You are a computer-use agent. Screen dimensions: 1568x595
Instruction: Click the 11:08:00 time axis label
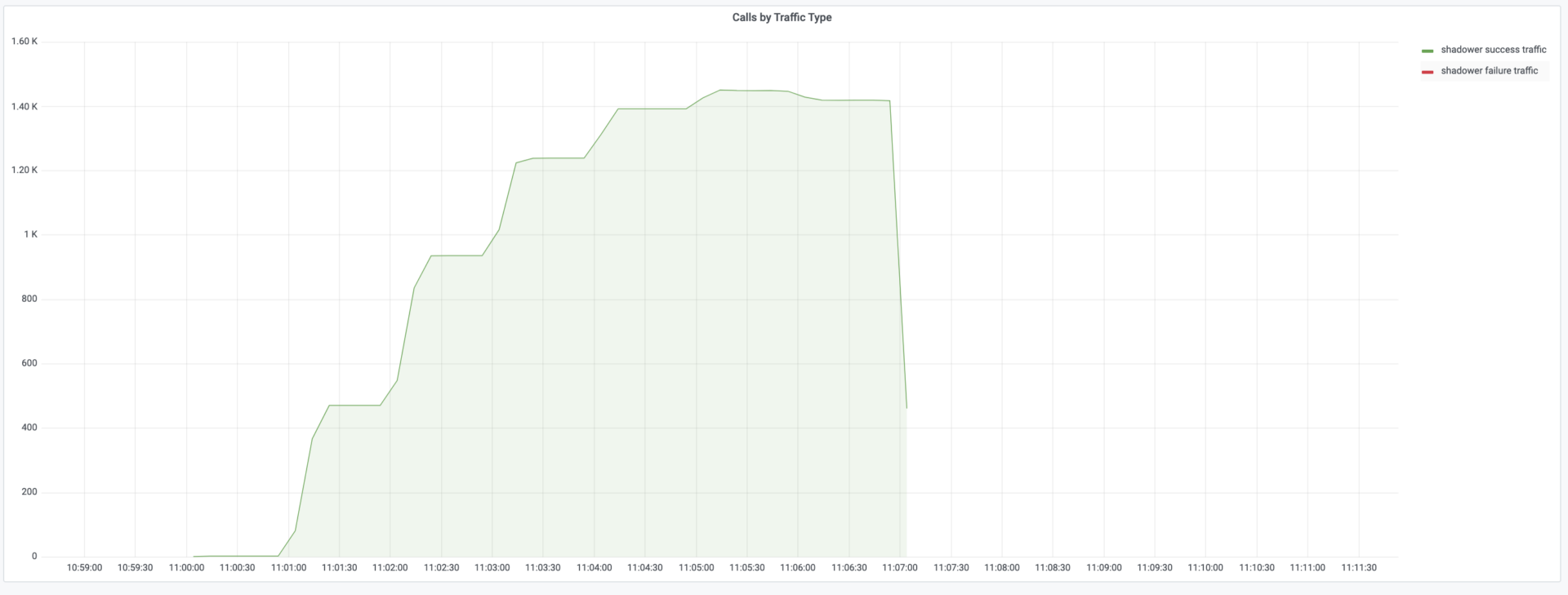[x=1002, y=568]
